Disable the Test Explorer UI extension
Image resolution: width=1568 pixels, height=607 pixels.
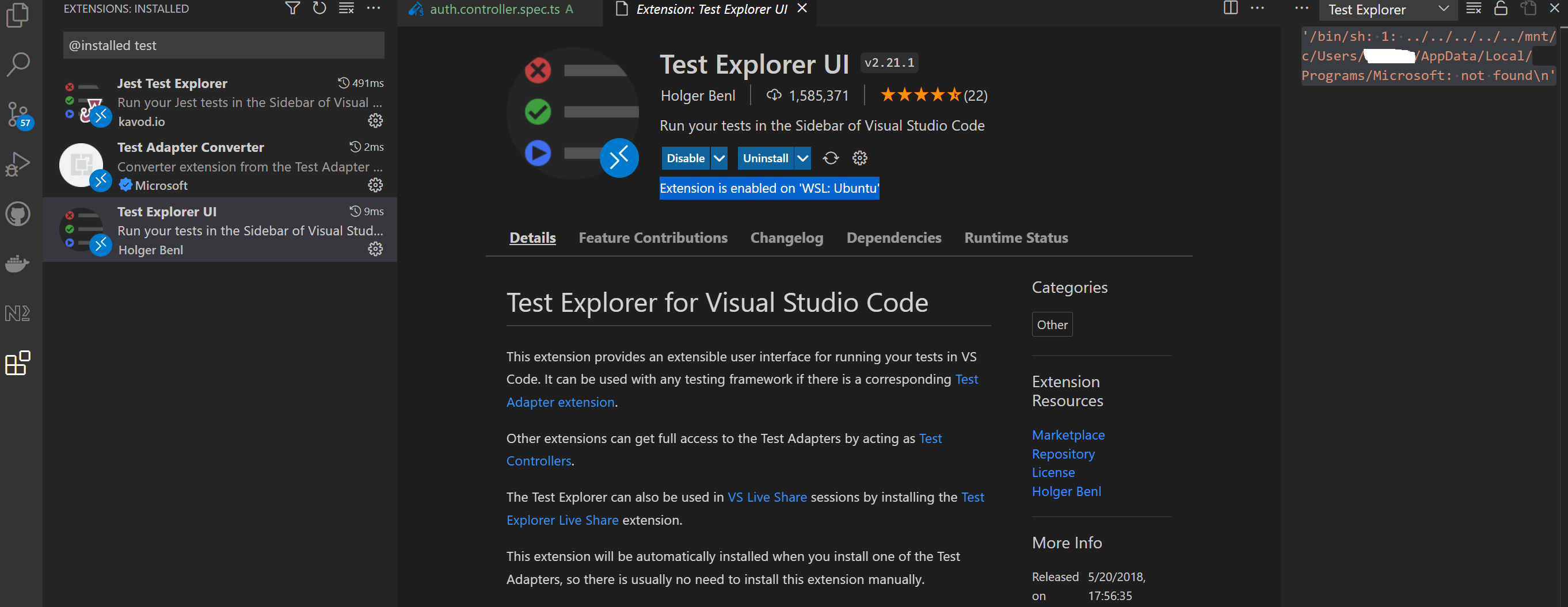pos(686,158)
